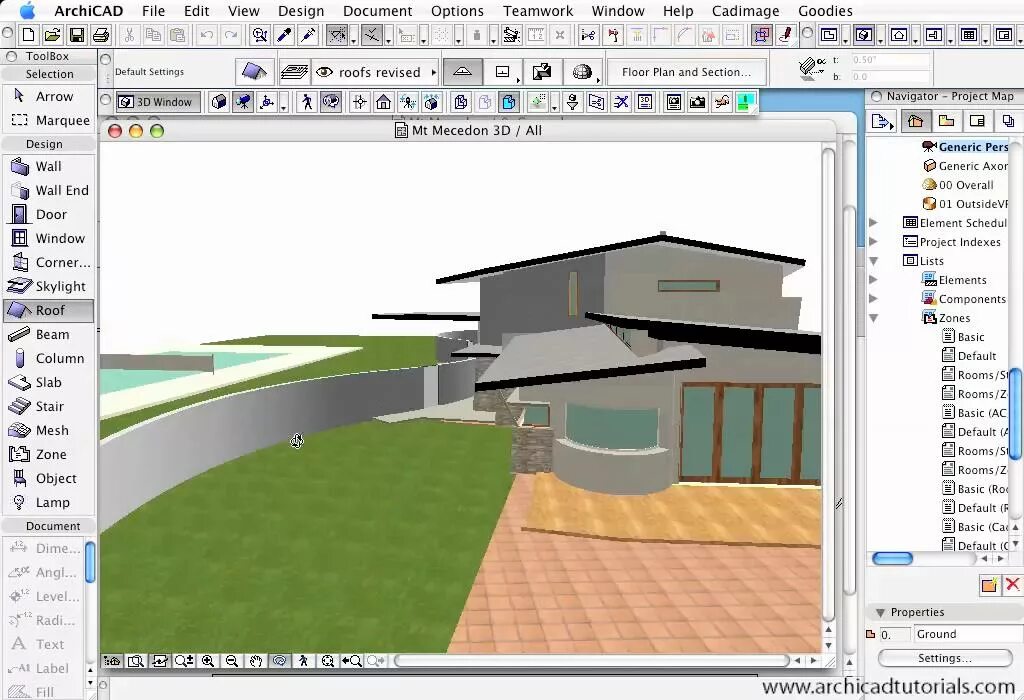Select the Slab tool

(48, 383)
